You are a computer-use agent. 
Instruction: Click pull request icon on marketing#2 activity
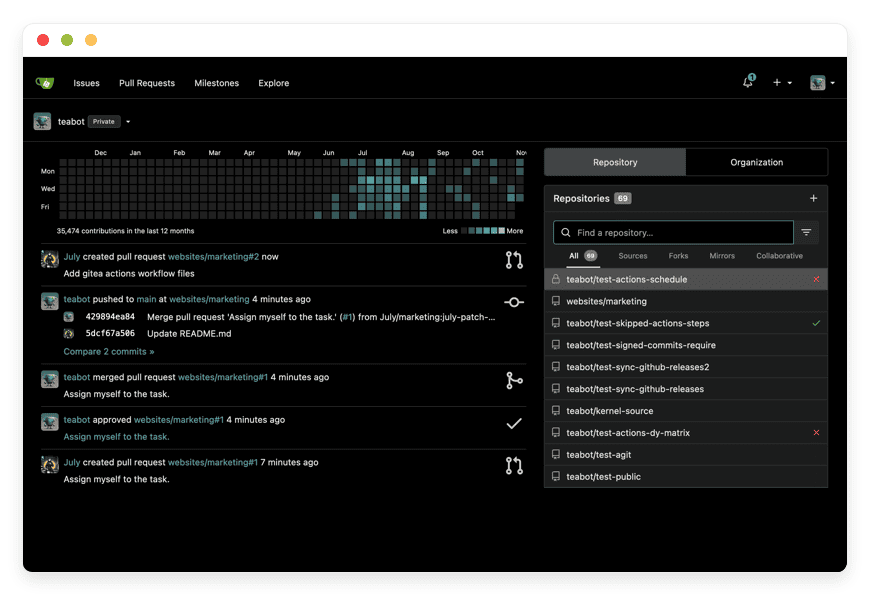pyautogui.click(x=514, y=260)
